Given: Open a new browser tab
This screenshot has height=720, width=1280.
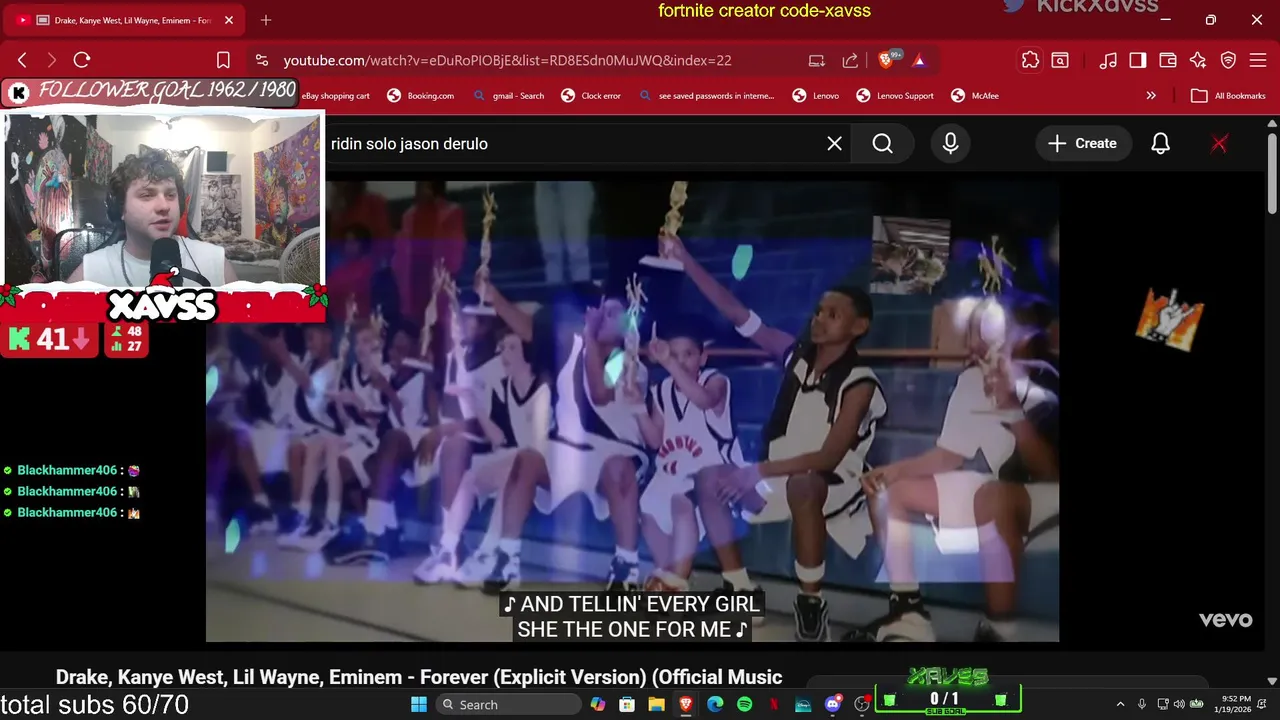Looking at the screenshot, I should [x=266, y=20].
